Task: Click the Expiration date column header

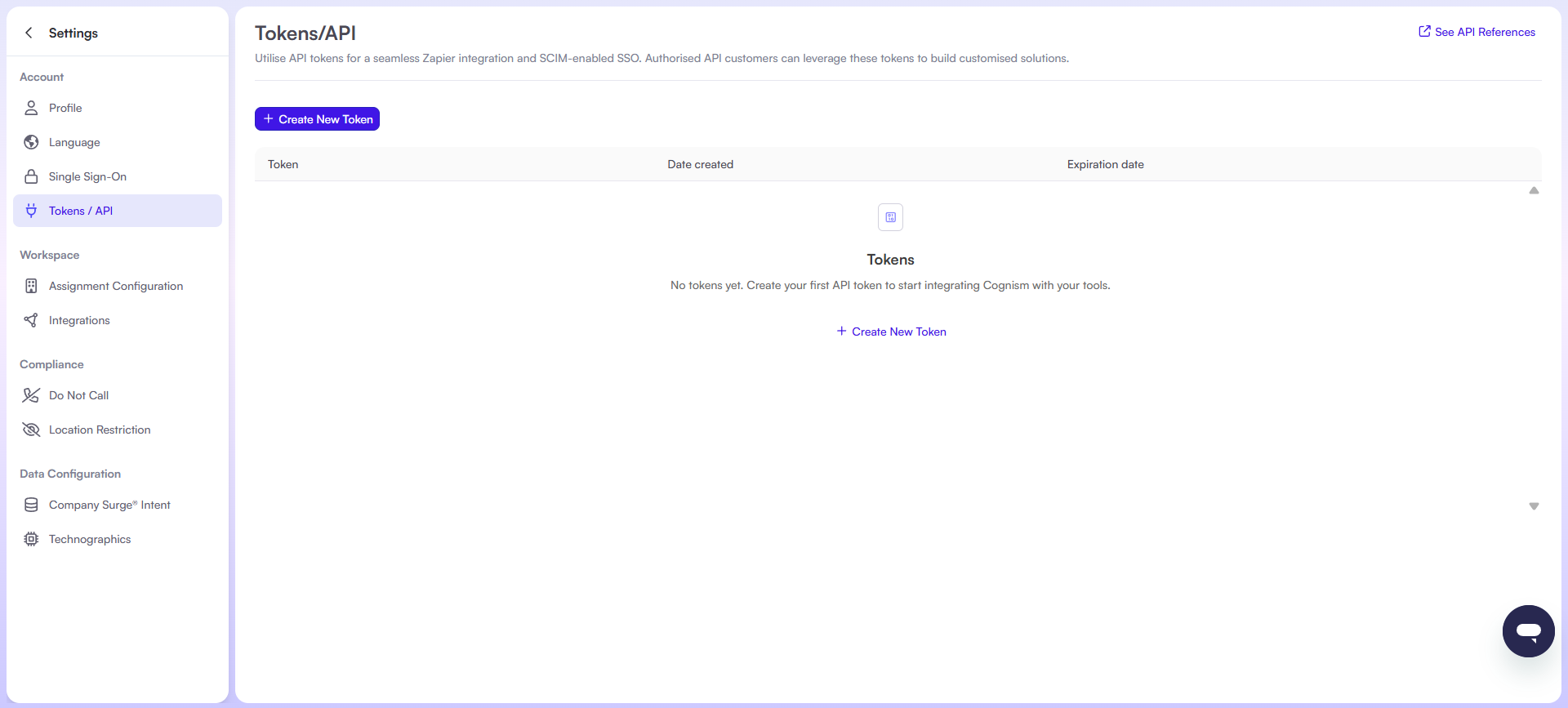Action: pos(1105,164)
